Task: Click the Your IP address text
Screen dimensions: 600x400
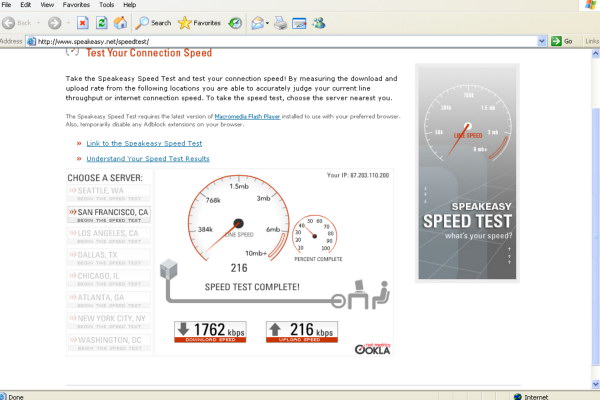Action: pyautogui.click(x=358, y=175)
